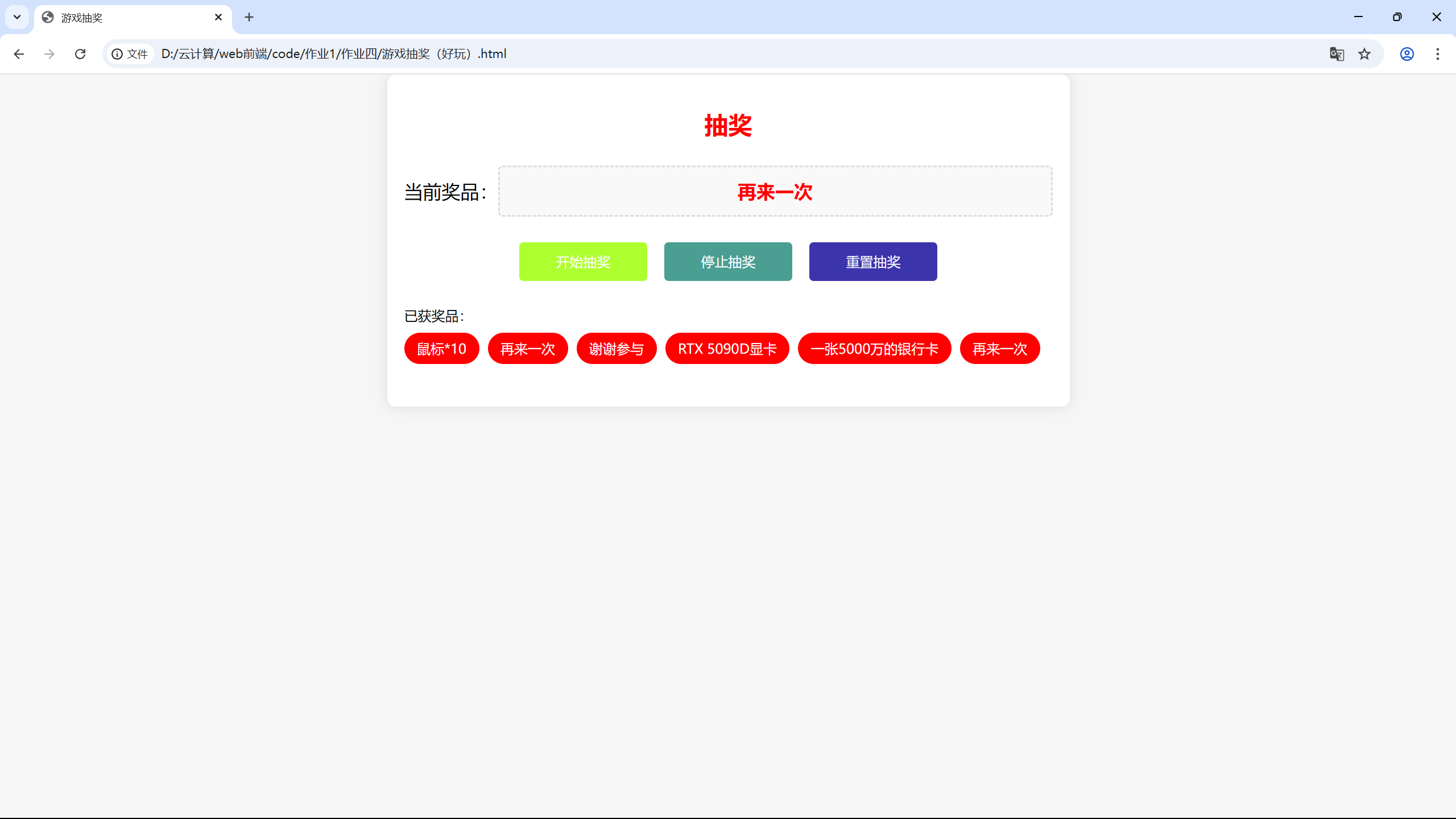Image resolution: width=1456 pixels, height=819 pixels.
Task: Bookmark this page with the star
Action: click(1364, 54)
